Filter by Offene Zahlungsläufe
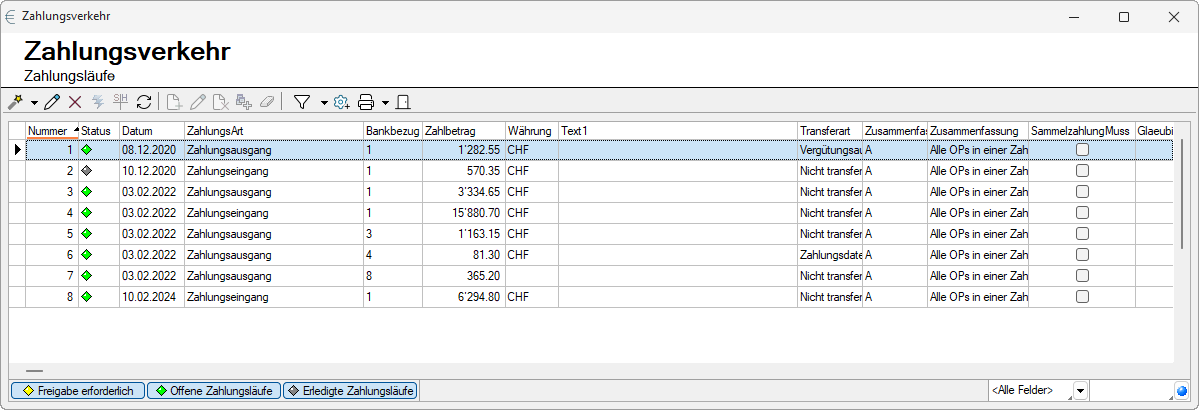 pos(213,390)
